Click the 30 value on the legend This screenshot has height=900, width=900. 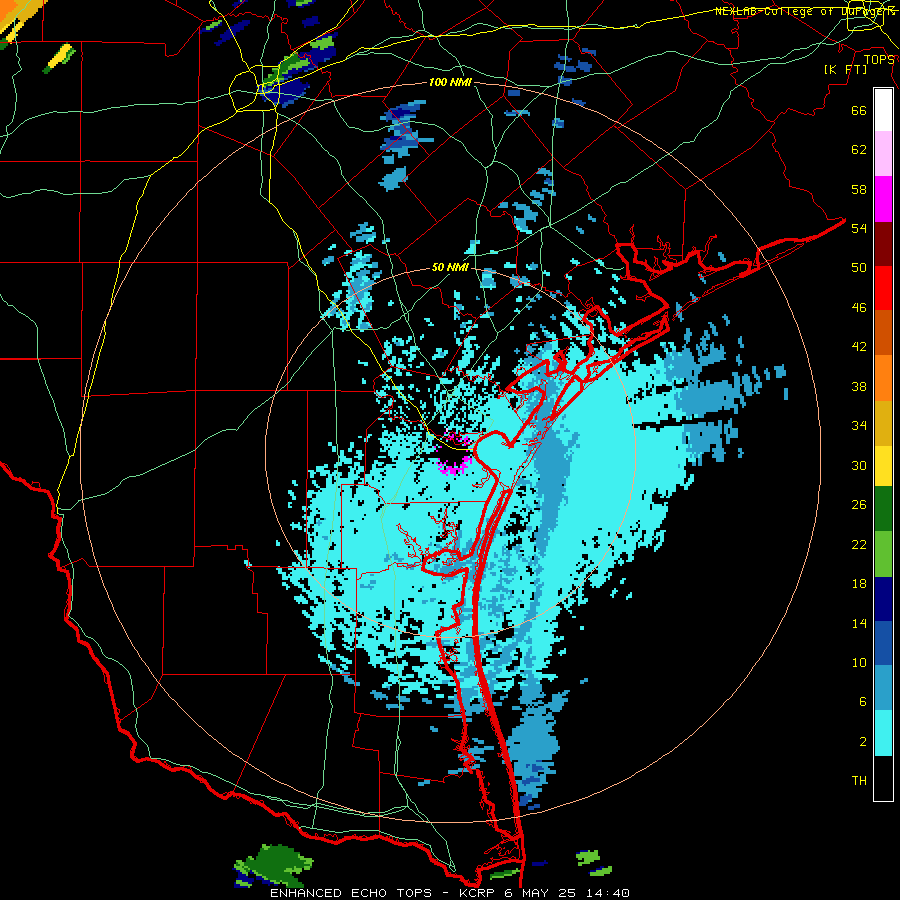(859, 465)
